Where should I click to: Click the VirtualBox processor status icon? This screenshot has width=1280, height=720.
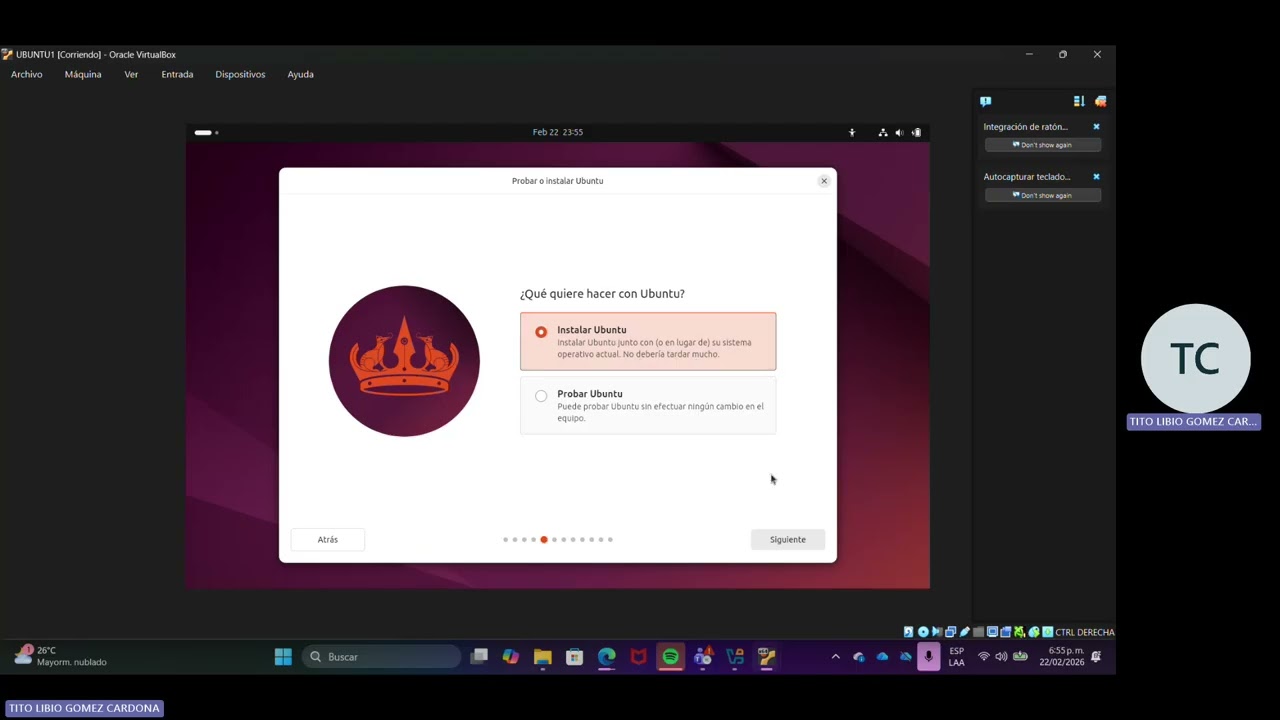[x=1019, y=632]
